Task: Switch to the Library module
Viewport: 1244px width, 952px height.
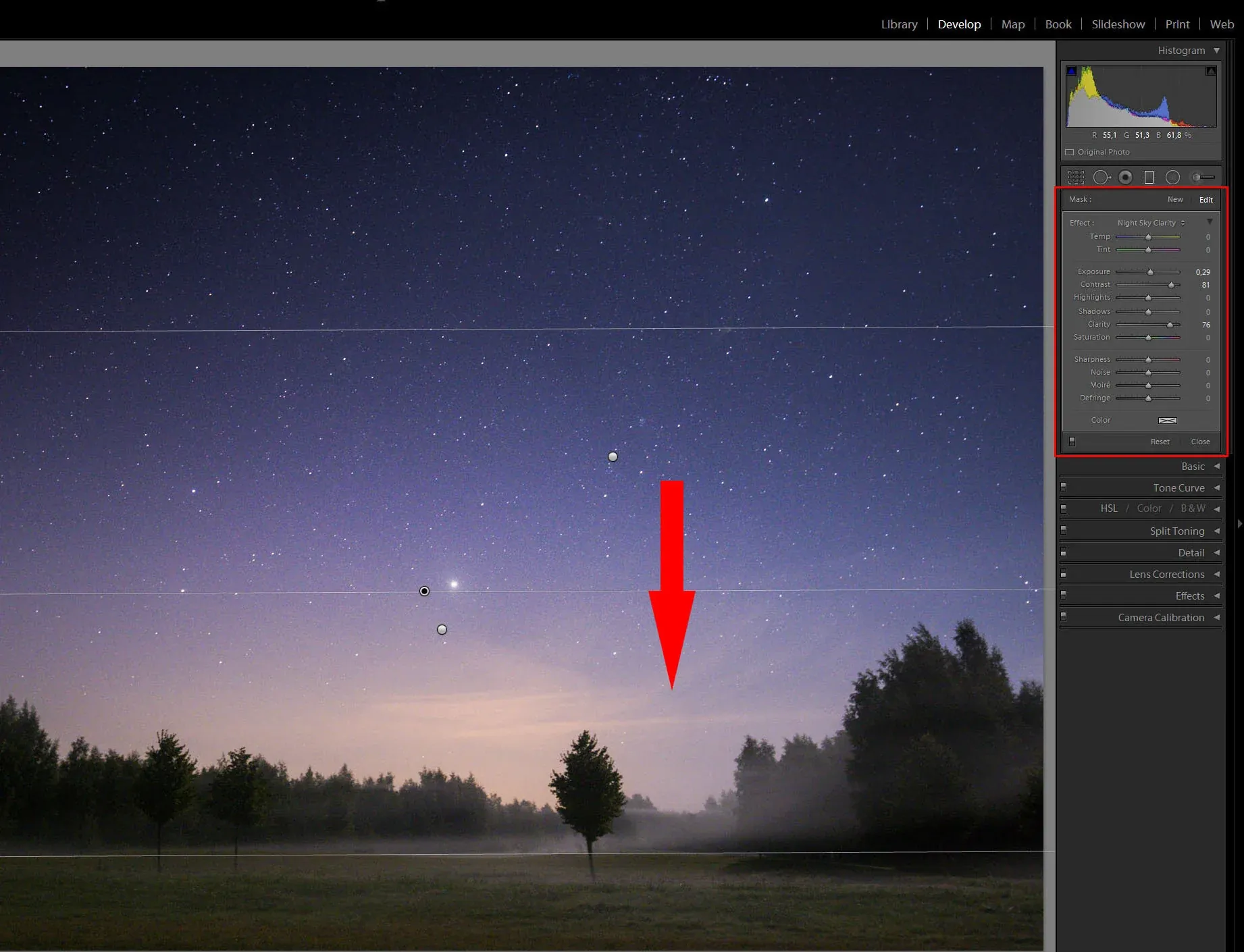Action: point(899,24)
